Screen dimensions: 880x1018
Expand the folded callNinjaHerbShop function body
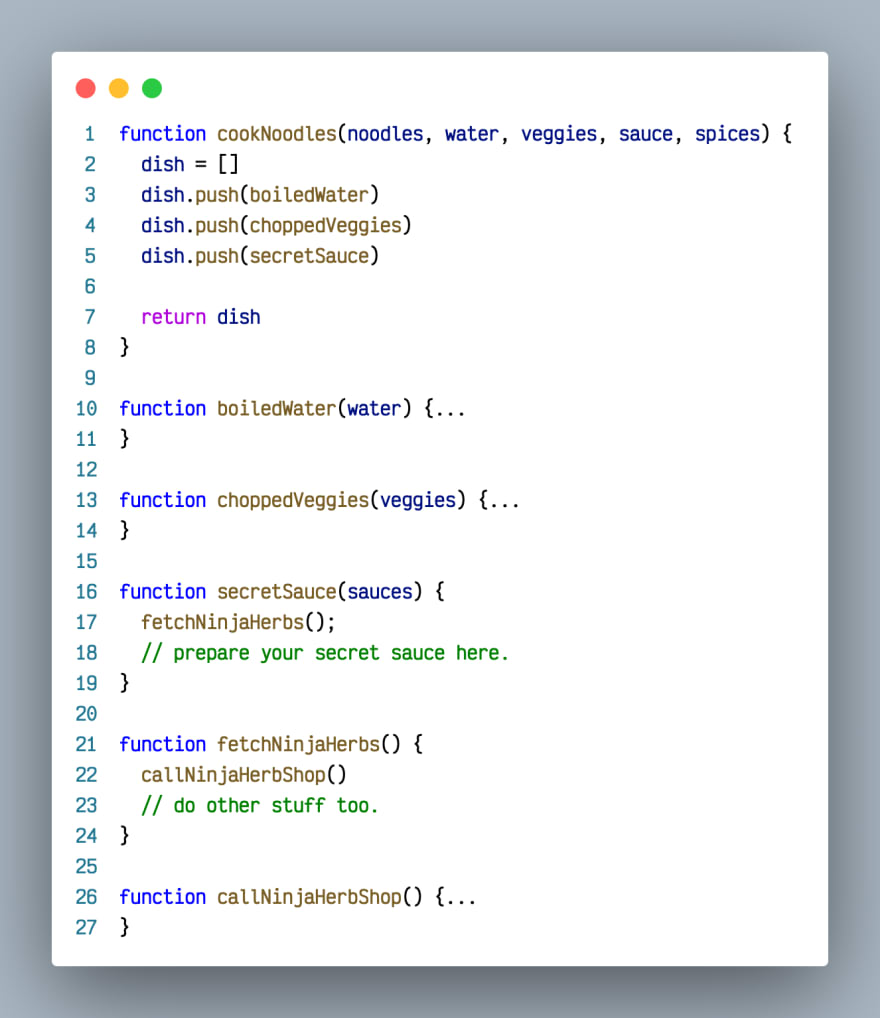point(460,898)
